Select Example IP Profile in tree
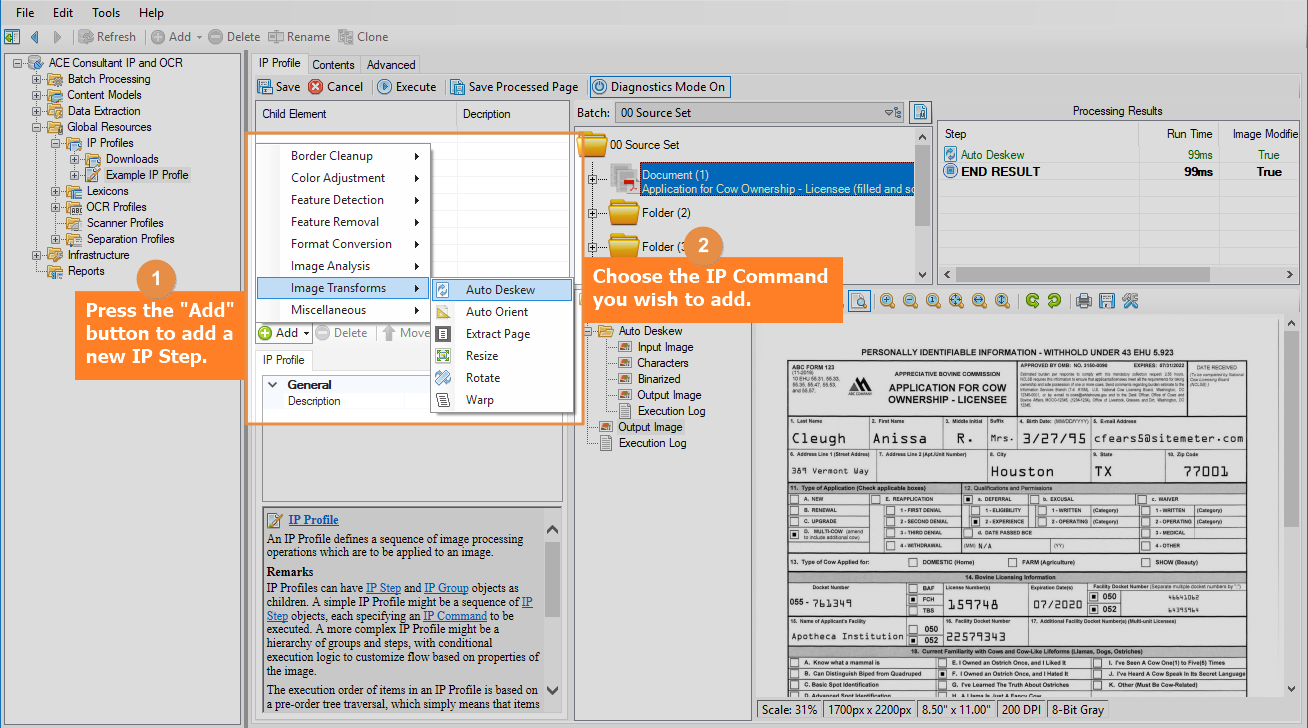The image size is (1308, 728). pos(147,175)
